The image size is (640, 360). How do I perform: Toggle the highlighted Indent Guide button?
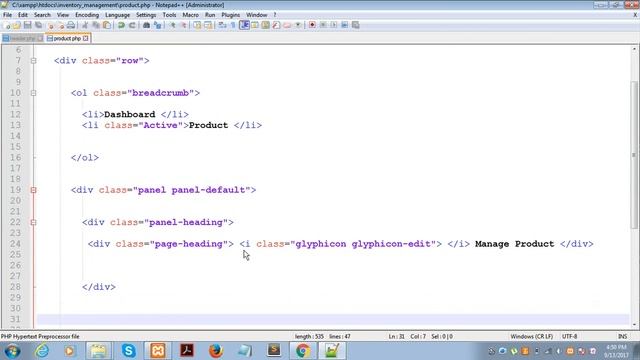point(244,25)
